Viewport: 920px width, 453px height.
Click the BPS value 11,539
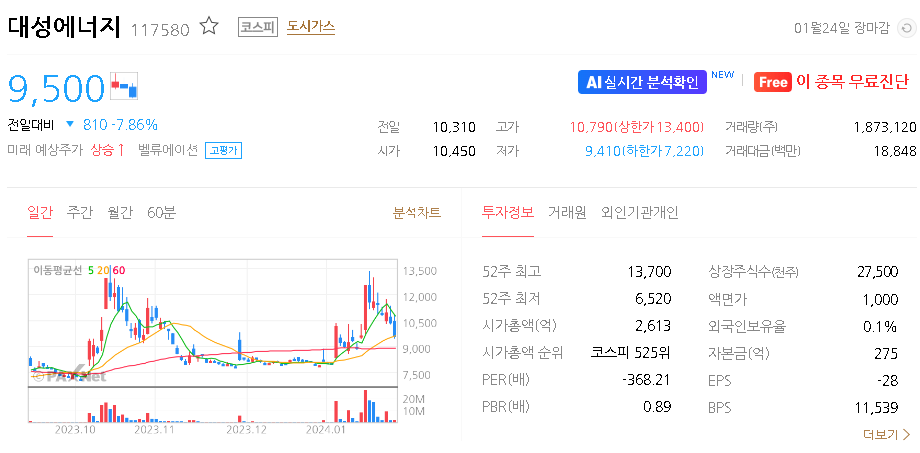[877, 407]
